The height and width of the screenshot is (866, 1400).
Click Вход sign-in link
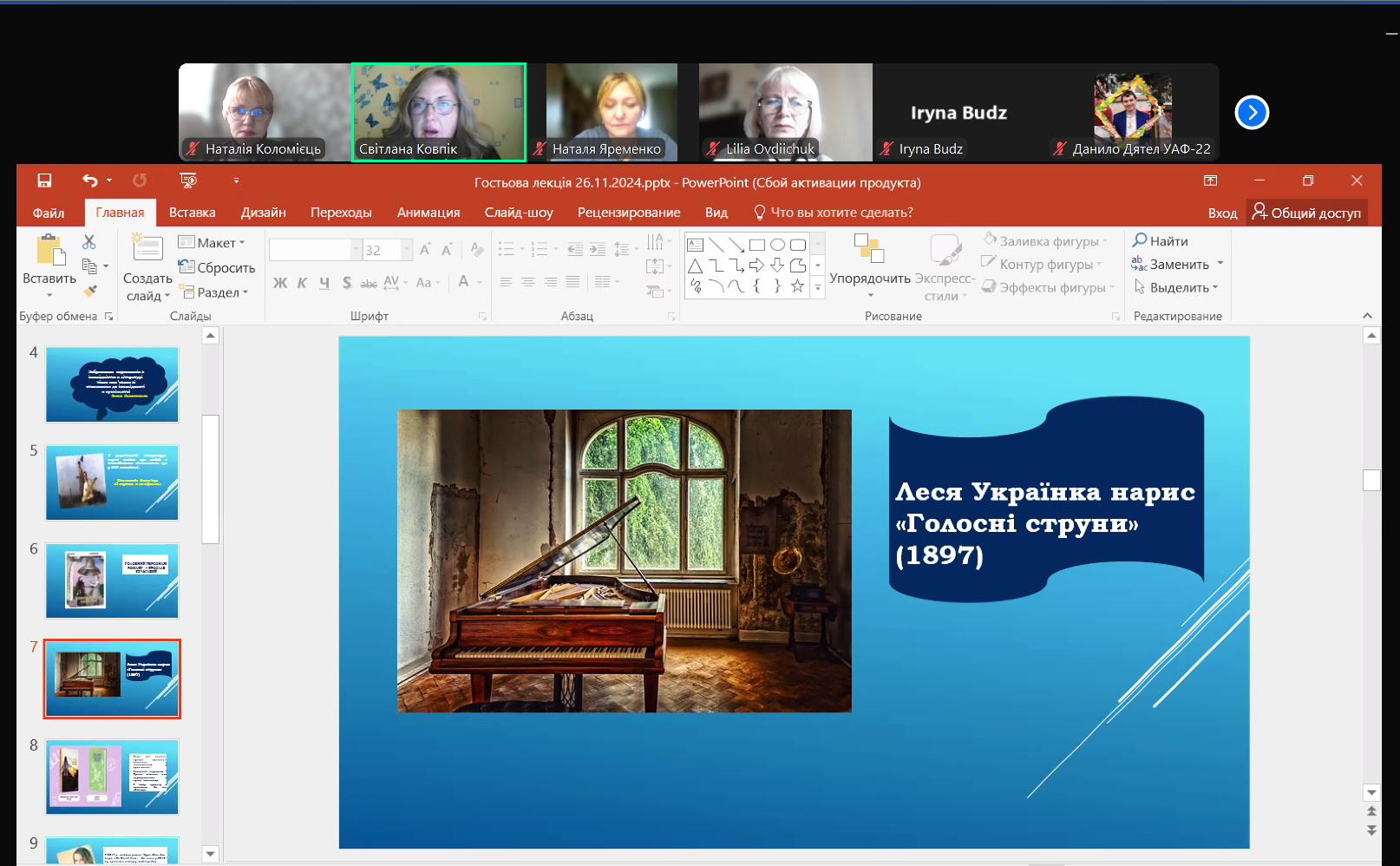[x=1222, y=213]
